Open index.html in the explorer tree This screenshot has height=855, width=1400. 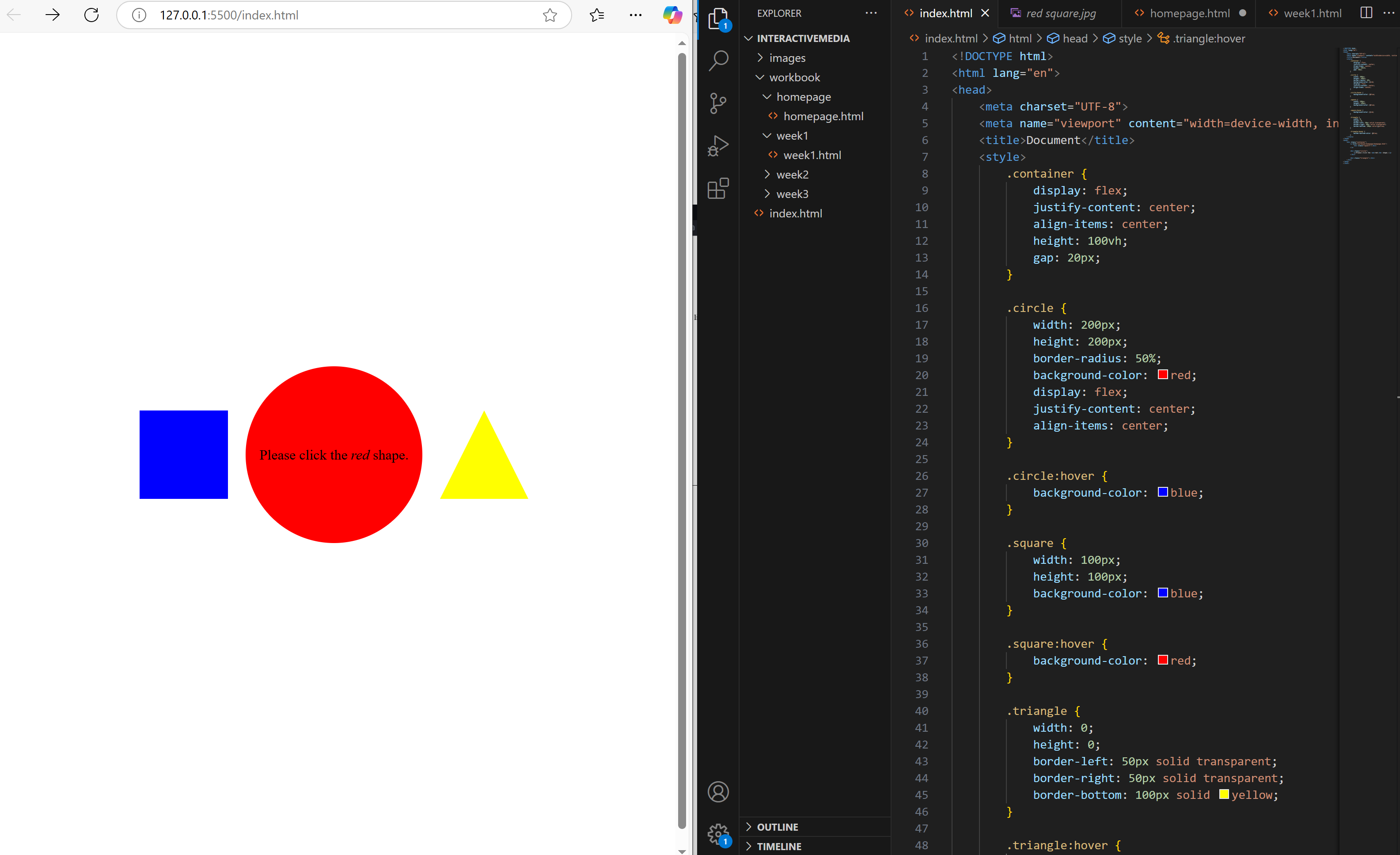point(816,213)
